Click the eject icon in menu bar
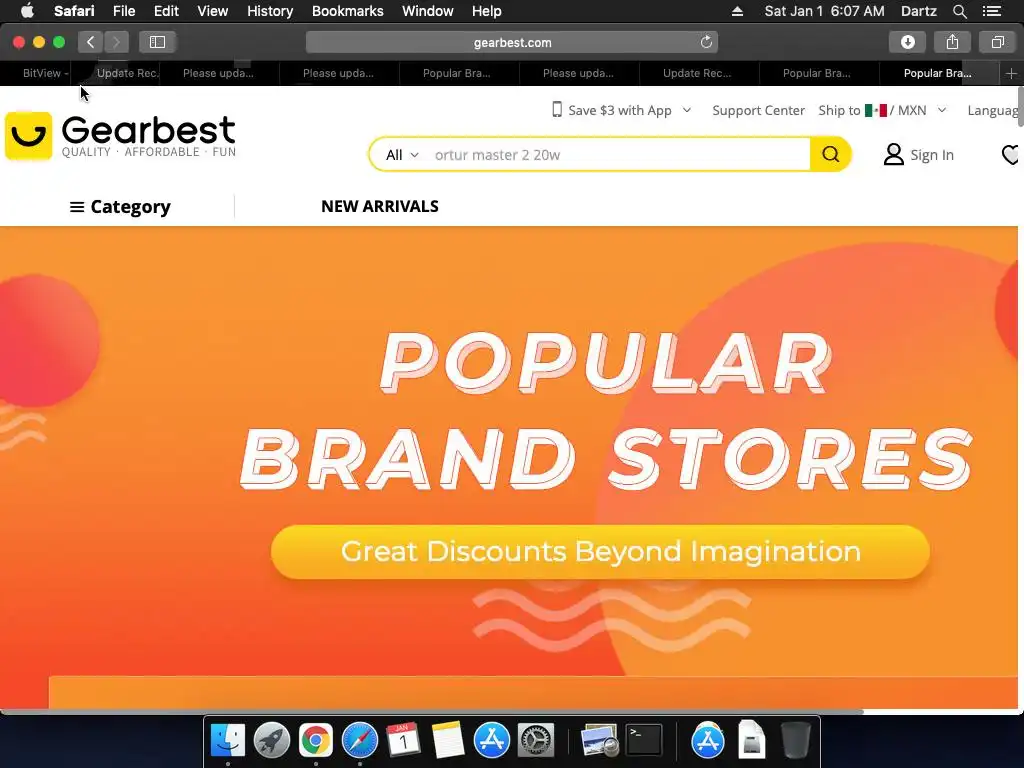This screenshot has height=768, width=1024. (x=737, y=11)
